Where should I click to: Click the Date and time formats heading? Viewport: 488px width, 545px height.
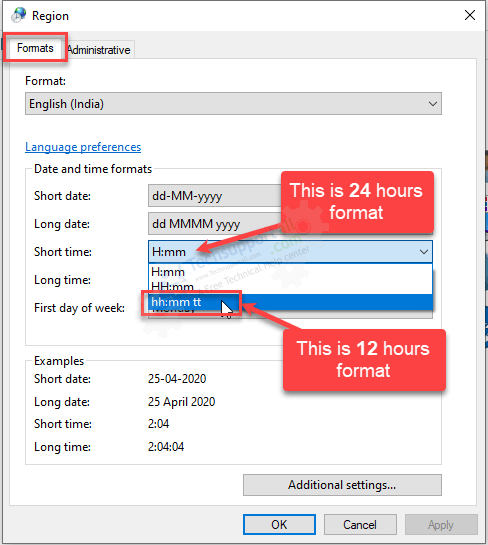click(x=93, y=169)
